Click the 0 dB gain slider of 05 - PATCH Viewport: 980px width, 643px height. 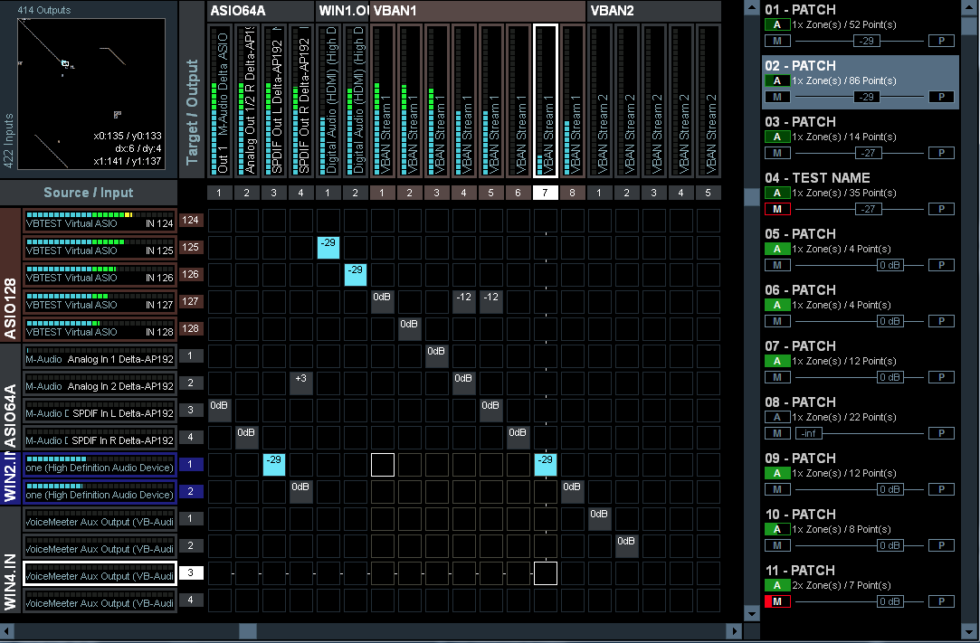pos(890,266)
